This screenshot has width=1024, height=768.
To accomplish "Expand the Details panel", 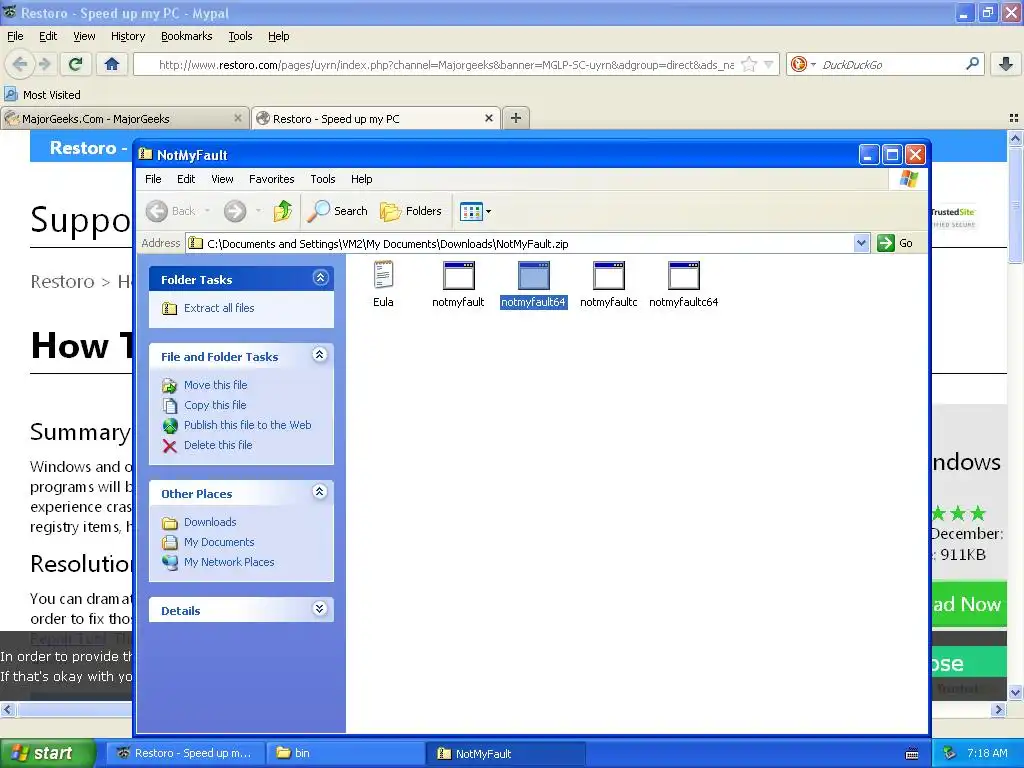I will (319, 609).
